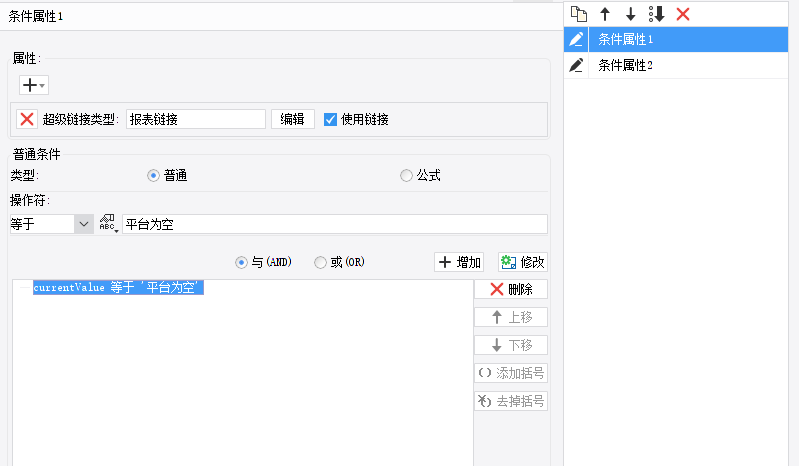Select the 普通 type radio button
This screenshot has width=799, height=466.
(153, 176)
